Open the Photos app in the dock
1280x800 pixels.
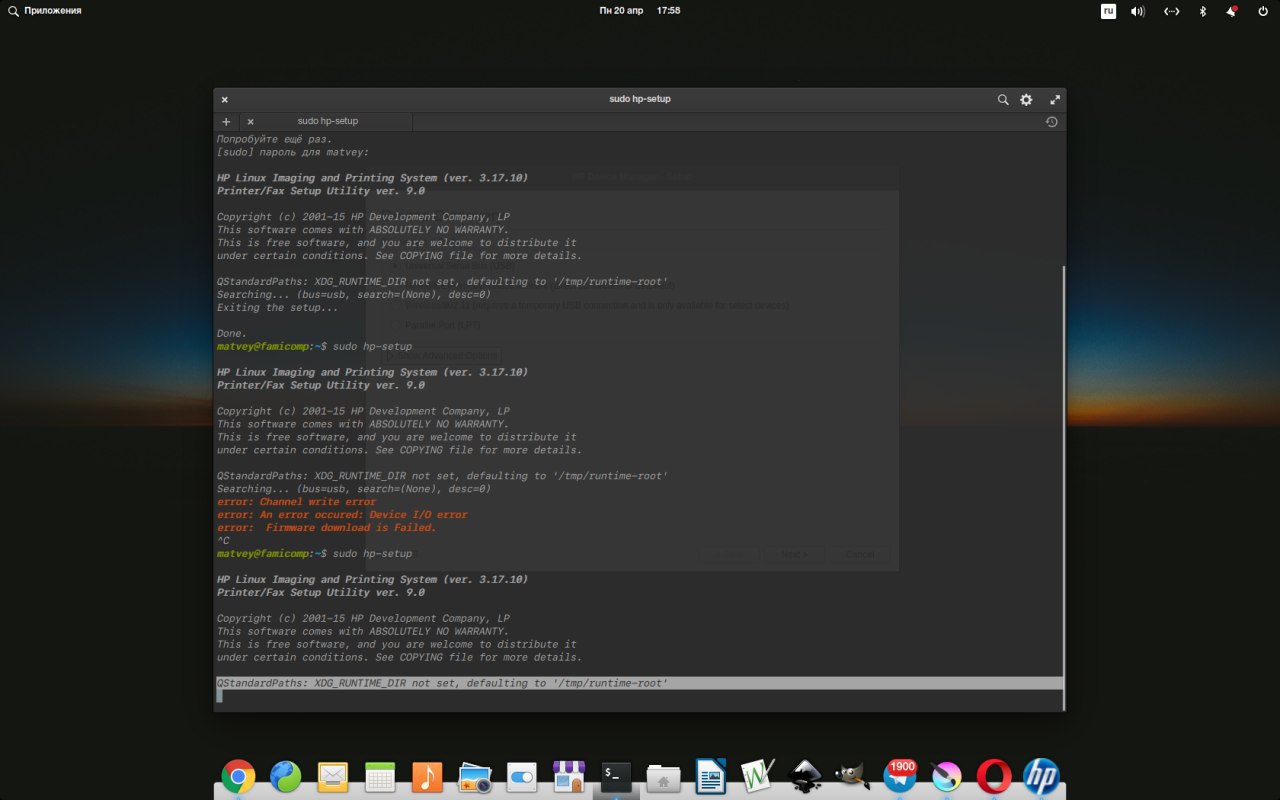coord(474,776)
